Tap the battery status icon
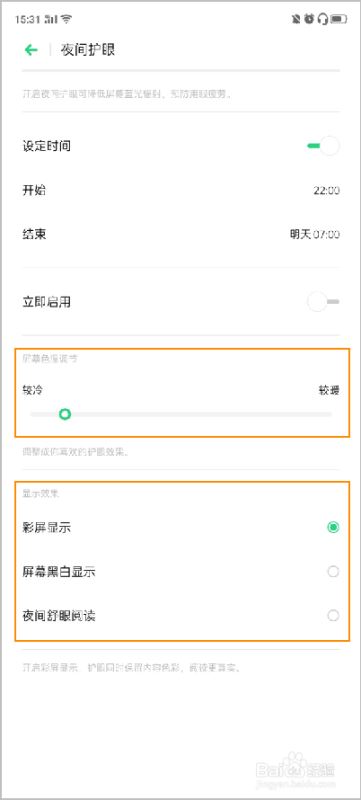 pyautogui.click(x=339, y=19)
